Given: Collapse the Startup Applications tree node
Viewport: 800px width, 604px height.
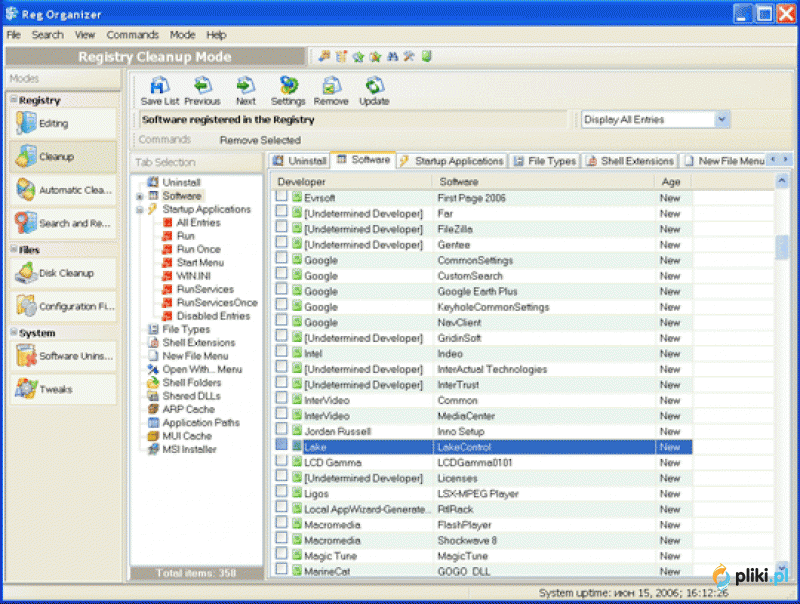Looking at the screenshot, I should (x=140, y=210).
